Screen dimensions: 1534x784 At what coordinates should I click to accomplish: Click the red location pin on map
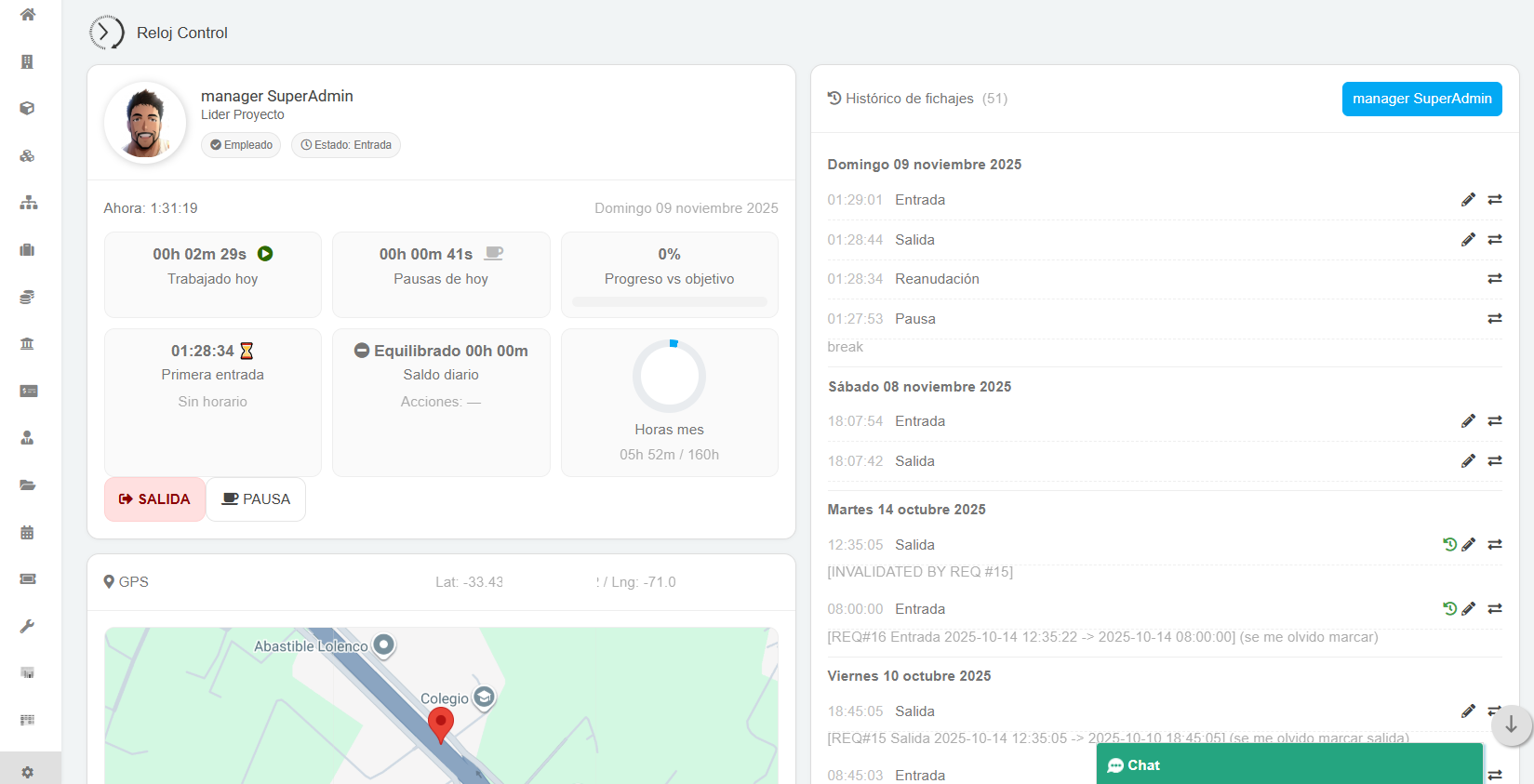tap(441, 723)
